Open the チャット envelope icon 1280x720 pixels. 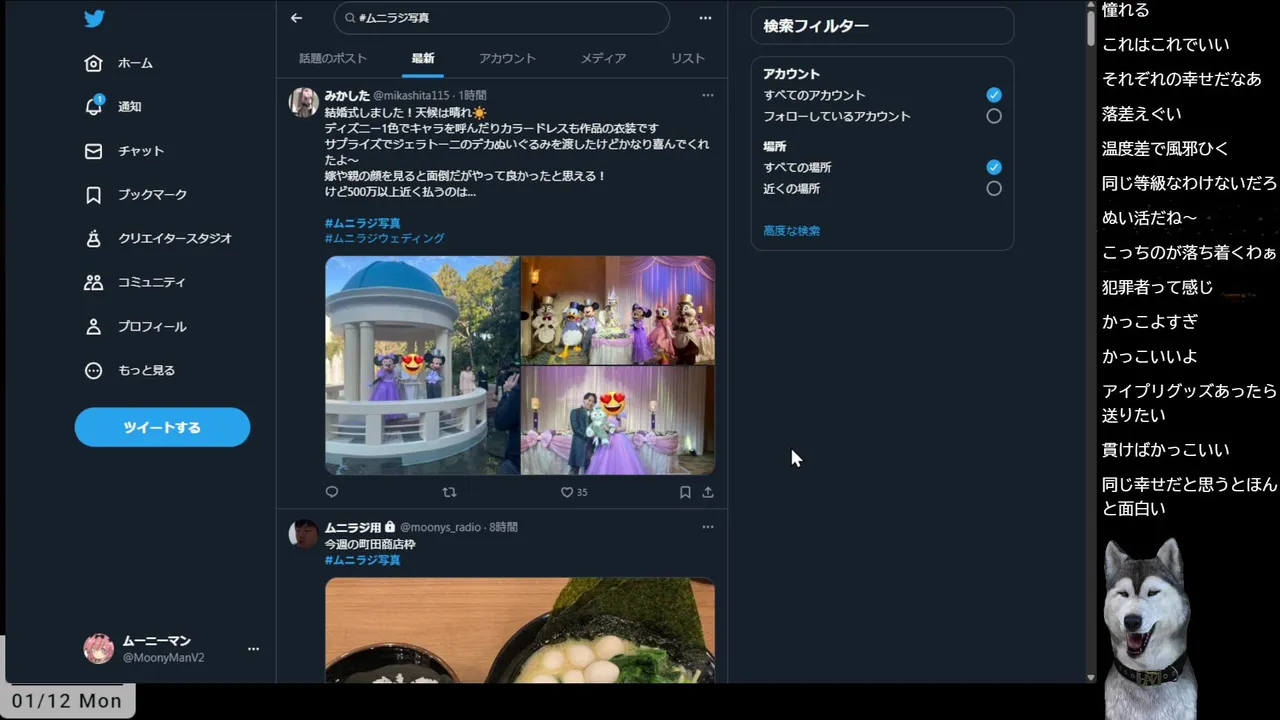(93, 151)
